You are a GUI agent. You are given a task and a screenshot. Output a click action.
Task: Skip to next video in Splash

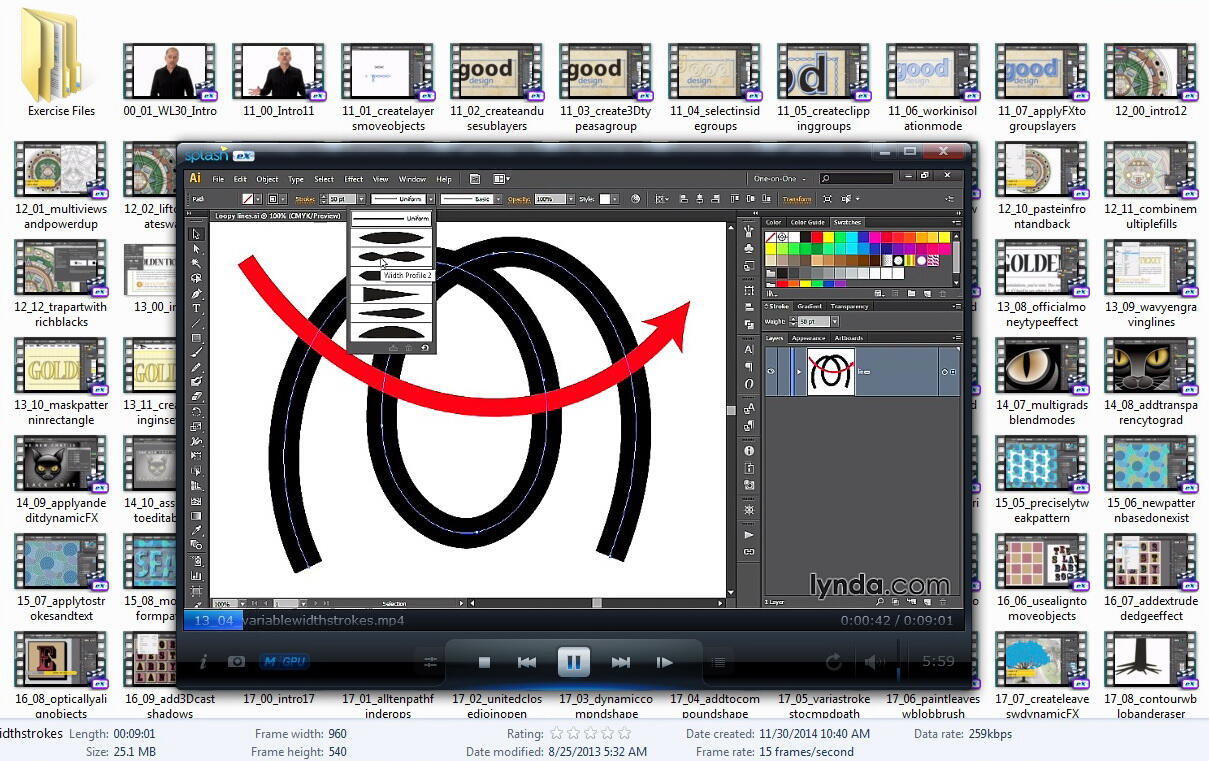click(x=621, y=662)
